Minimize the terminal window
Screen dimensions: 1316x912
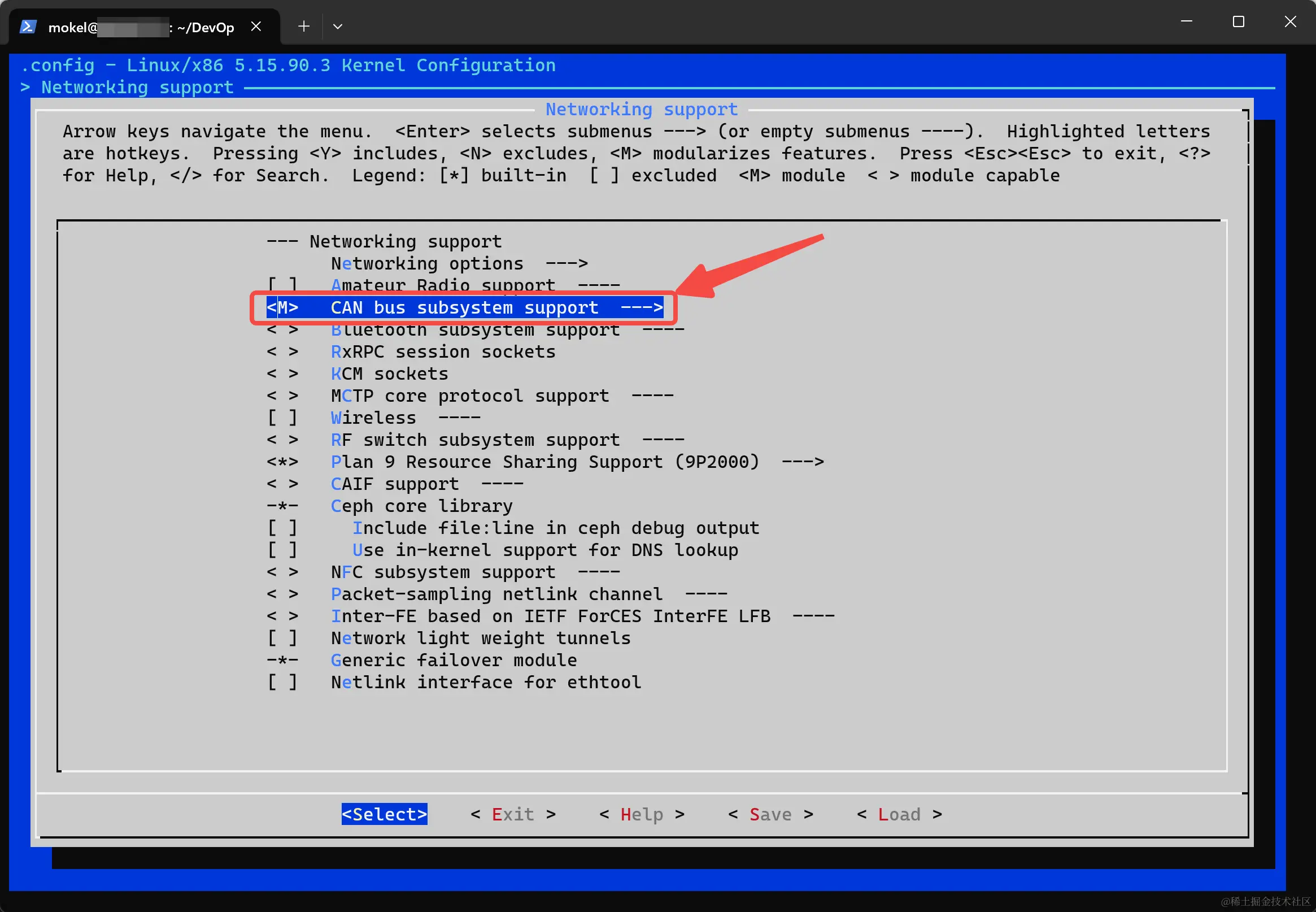tap(1186, 21)
